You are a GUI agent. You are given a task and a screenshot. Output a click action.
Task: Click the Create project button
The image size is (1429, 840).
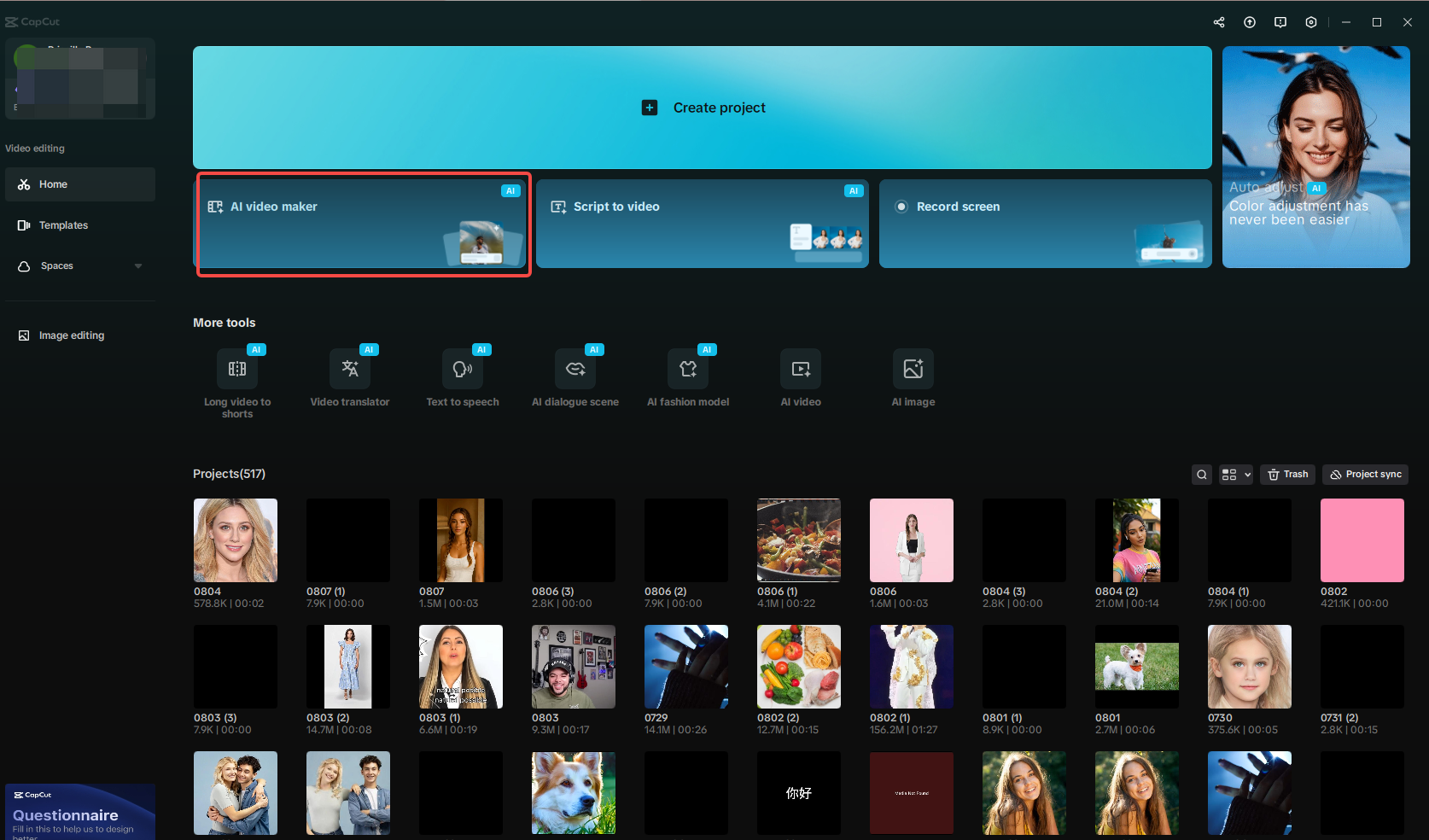(x=703, y=107)
